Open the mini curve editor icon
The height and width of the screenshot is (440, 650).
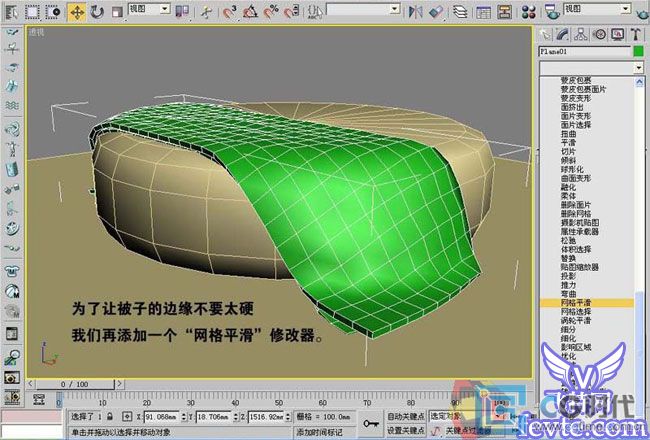pos(39,399)
